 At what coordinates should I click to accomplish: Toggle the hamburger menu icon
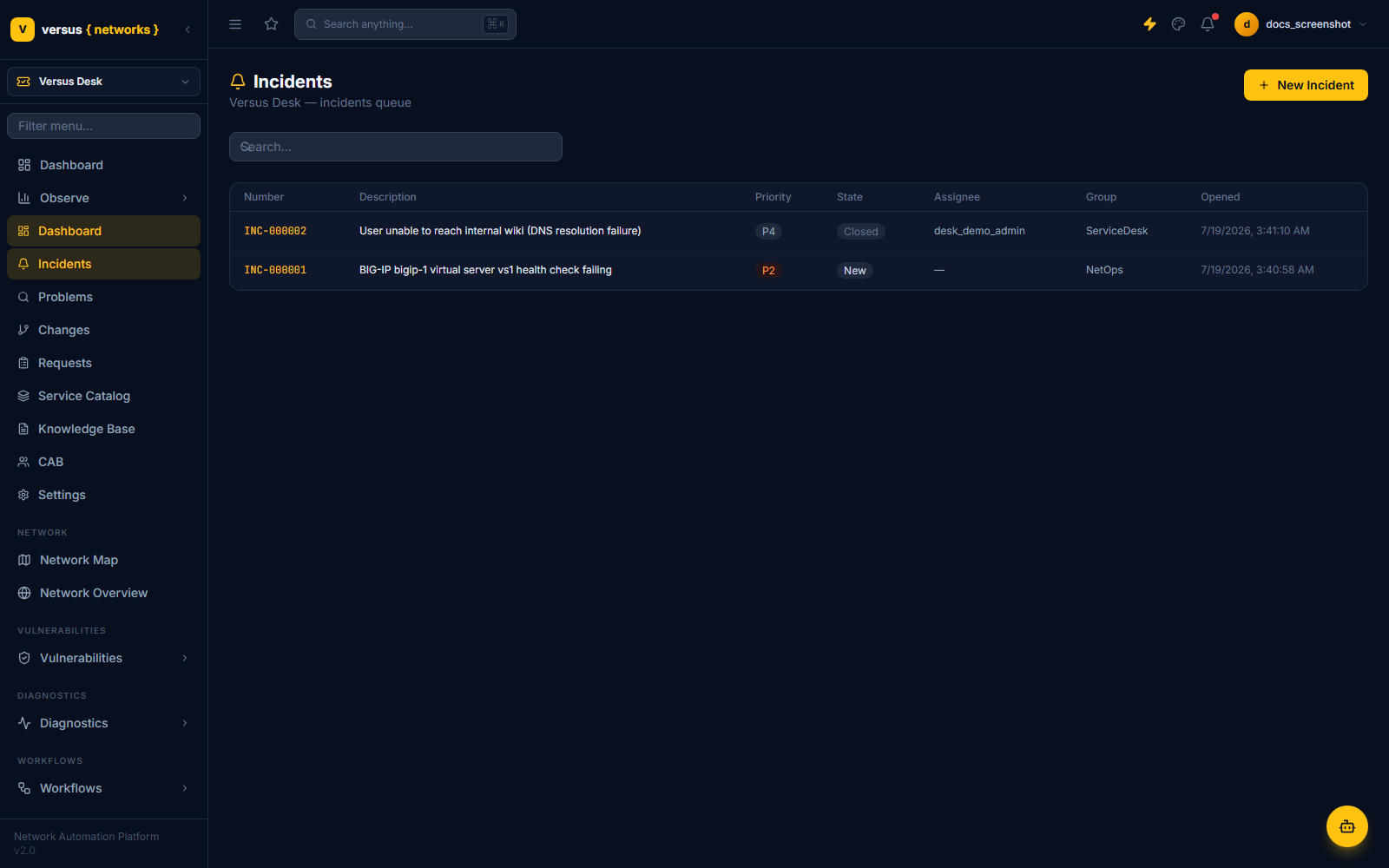pos(235,24)
